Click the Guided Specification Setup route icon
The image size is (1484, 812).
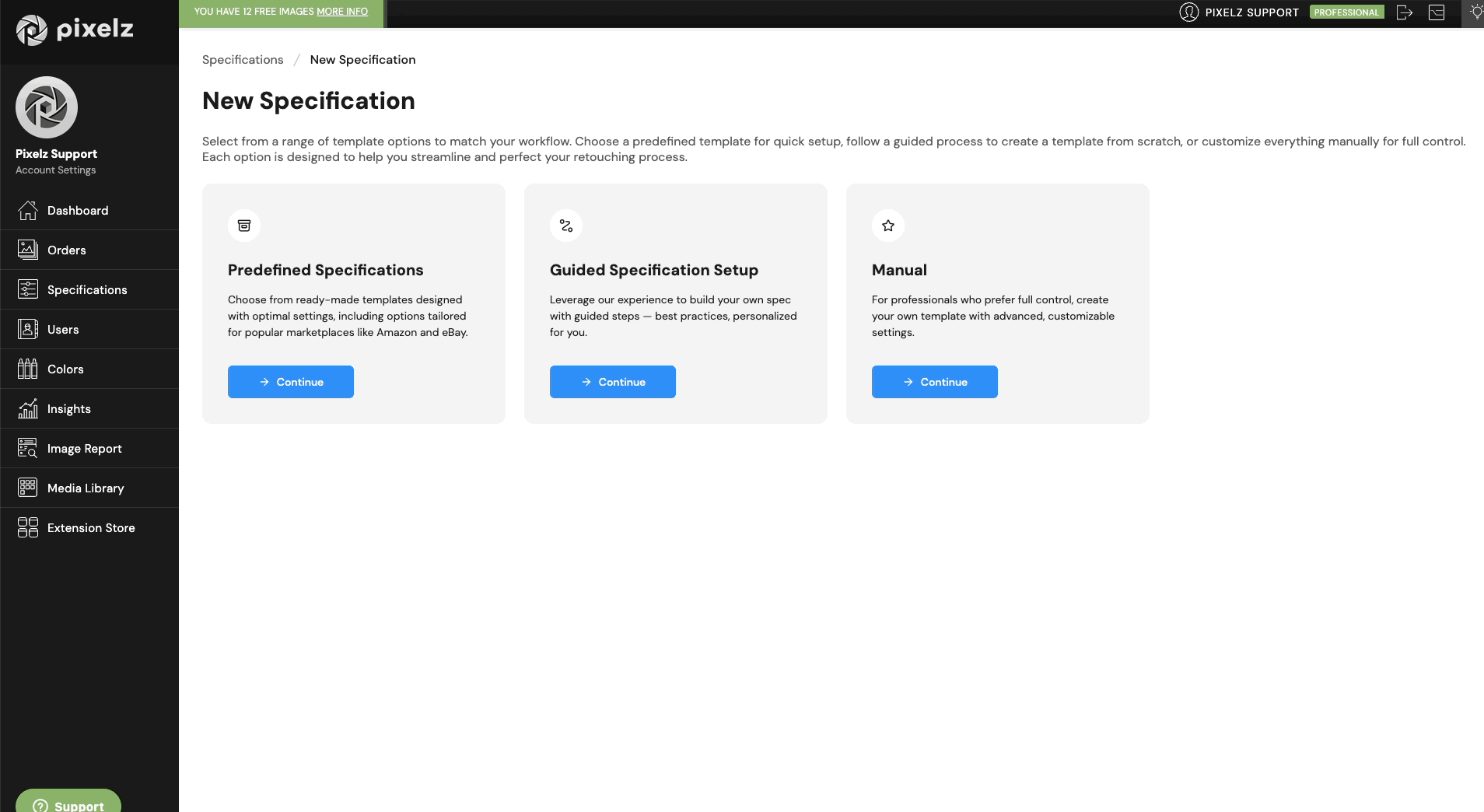pyautogui.click(x=566, y=226)
